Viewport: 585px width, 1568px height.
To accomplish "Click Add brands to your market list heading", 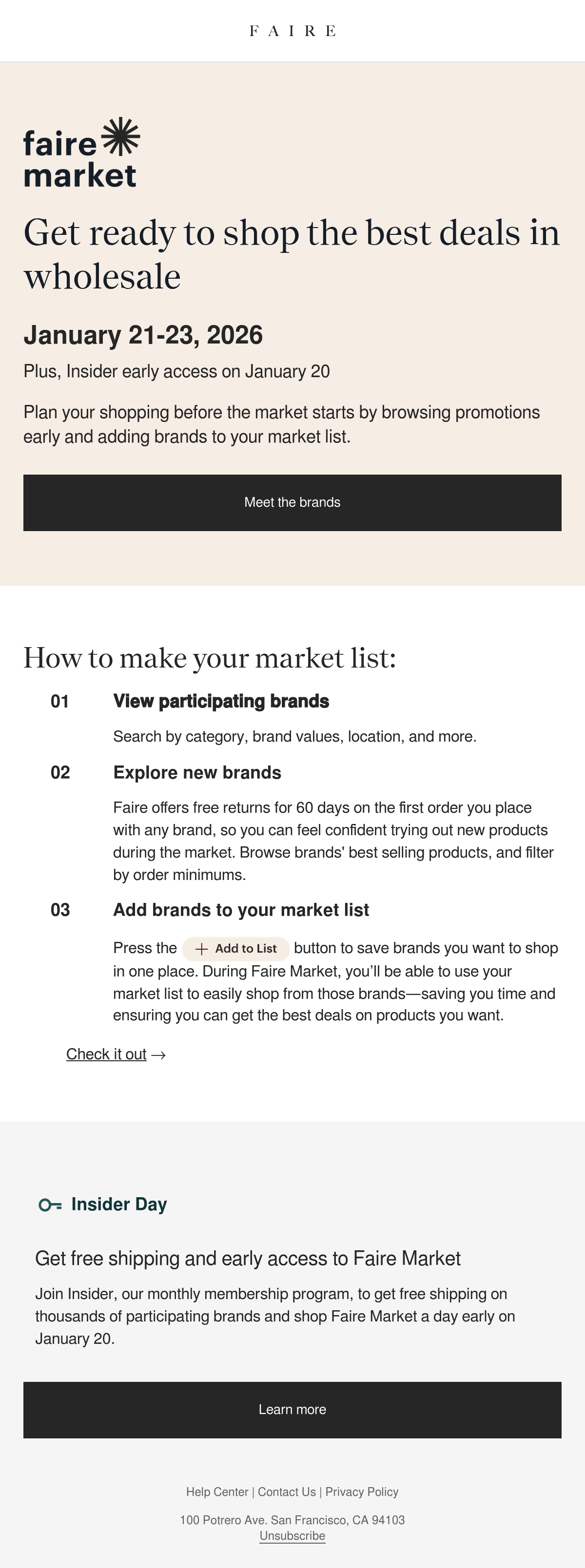I will 241,910.
